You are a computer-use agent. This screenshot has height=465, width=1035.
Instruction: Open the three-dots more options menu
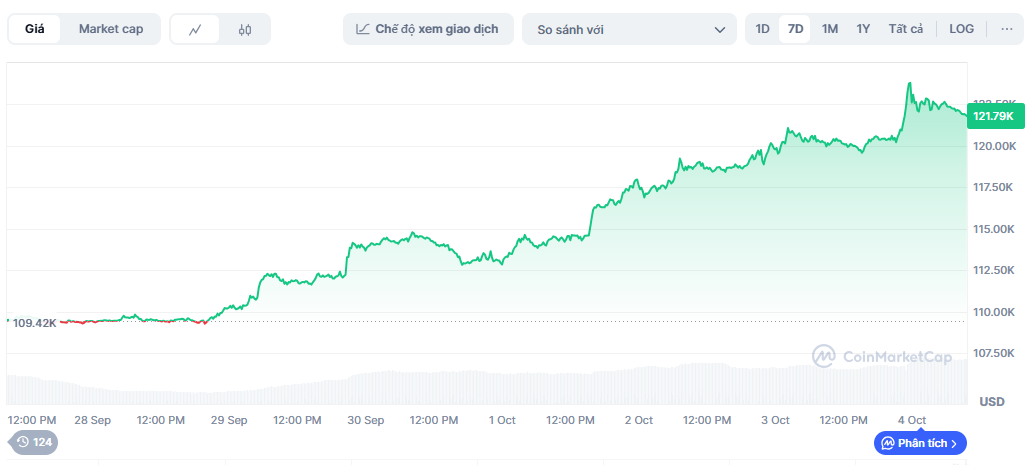[x=1006, y=29]
